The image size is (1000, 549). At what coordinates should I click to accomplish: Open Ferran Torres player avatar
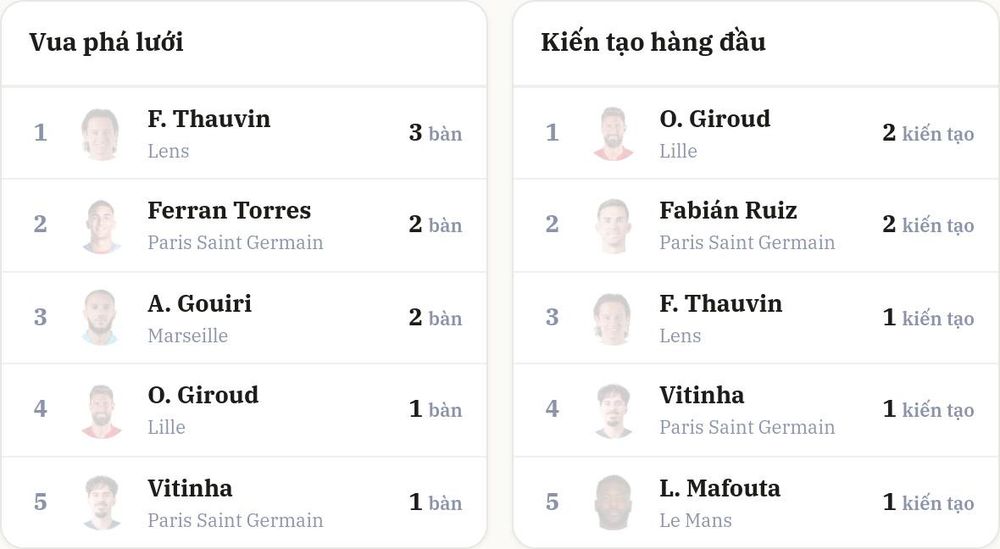[x=101, y=226]
